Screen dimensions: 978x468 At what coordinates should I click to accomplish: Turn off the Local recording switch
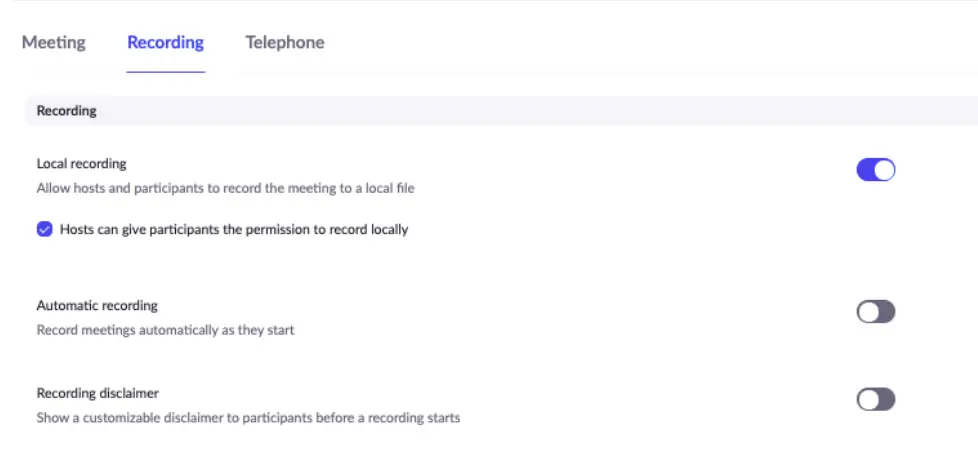tap(875, 170)
